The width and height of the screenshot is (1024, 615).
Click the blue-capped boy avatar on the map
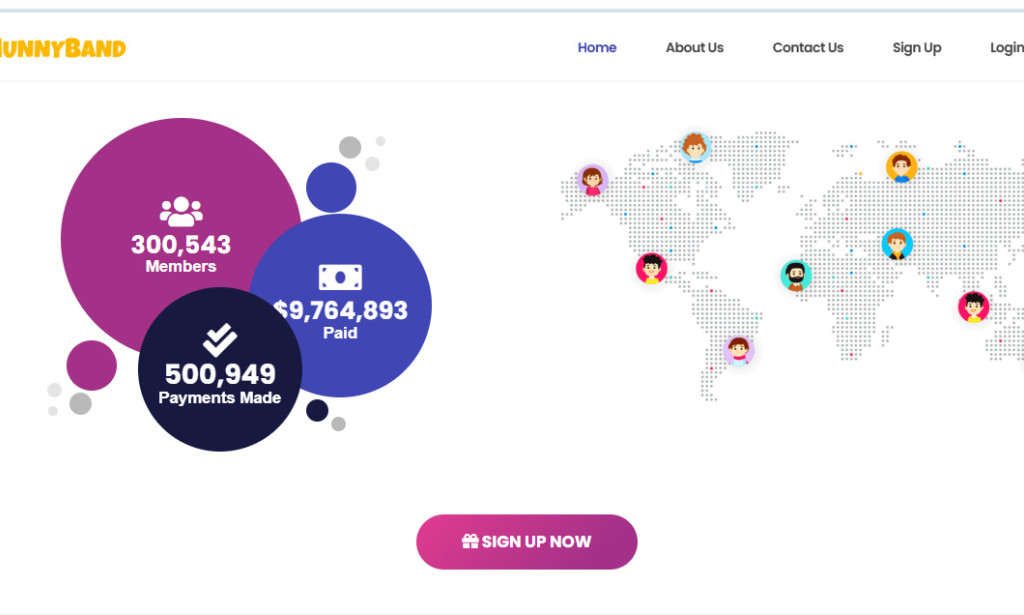coord(897,241)
